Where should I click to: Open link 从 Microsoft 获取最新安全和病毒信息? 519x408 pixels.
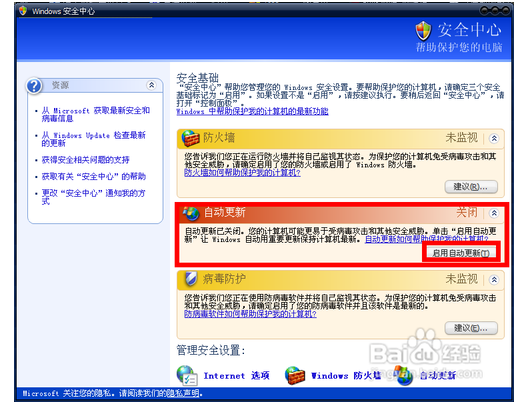click(x=96, y=114)
